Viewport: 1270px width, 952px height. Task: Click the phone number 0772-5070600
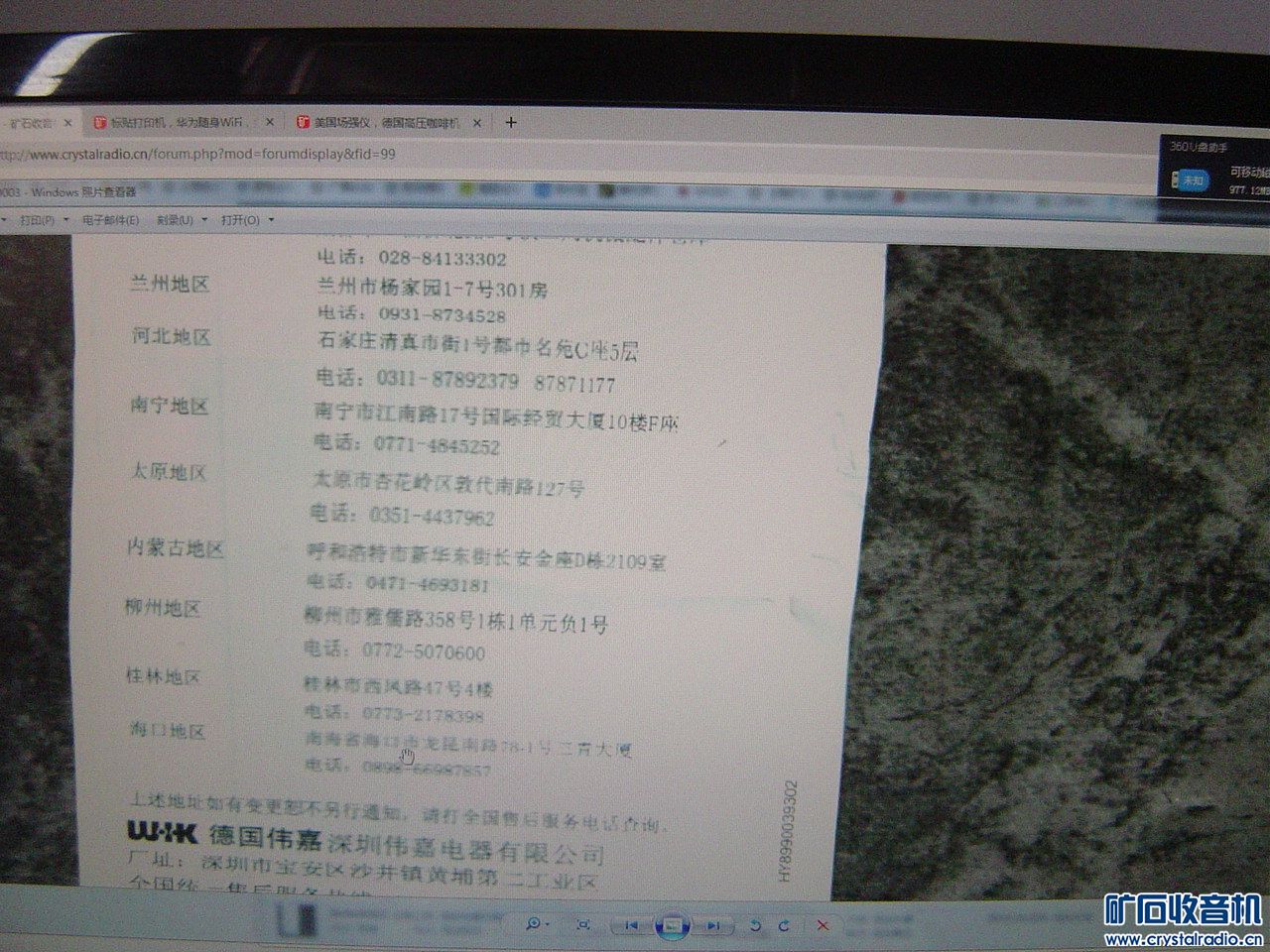point(424,652)
